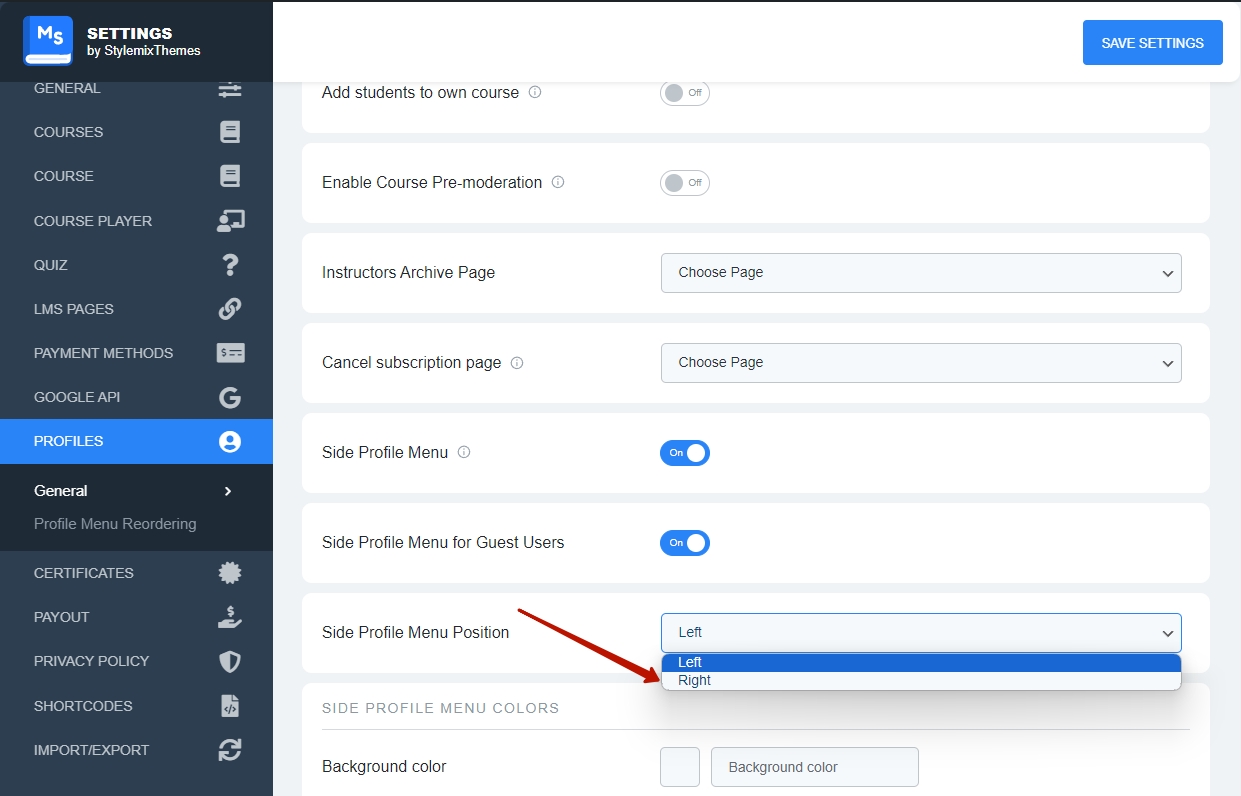Open Payment Methods settings section
Image resolution: width=1241 pixels, height=796 pixels.
point(104,353)
